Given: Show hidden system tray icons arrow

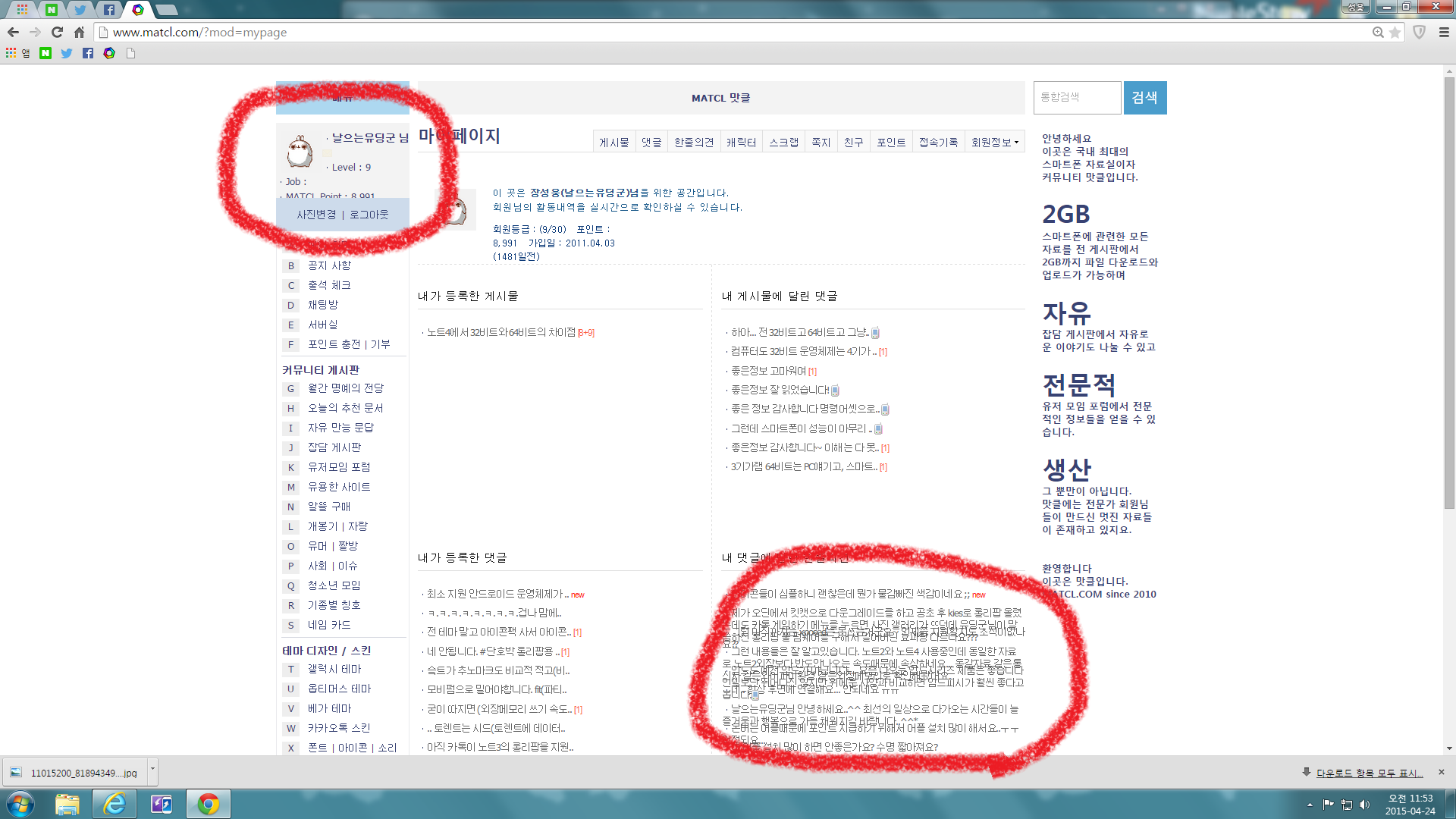Looking at the screenshot, I should [1310, 805].
